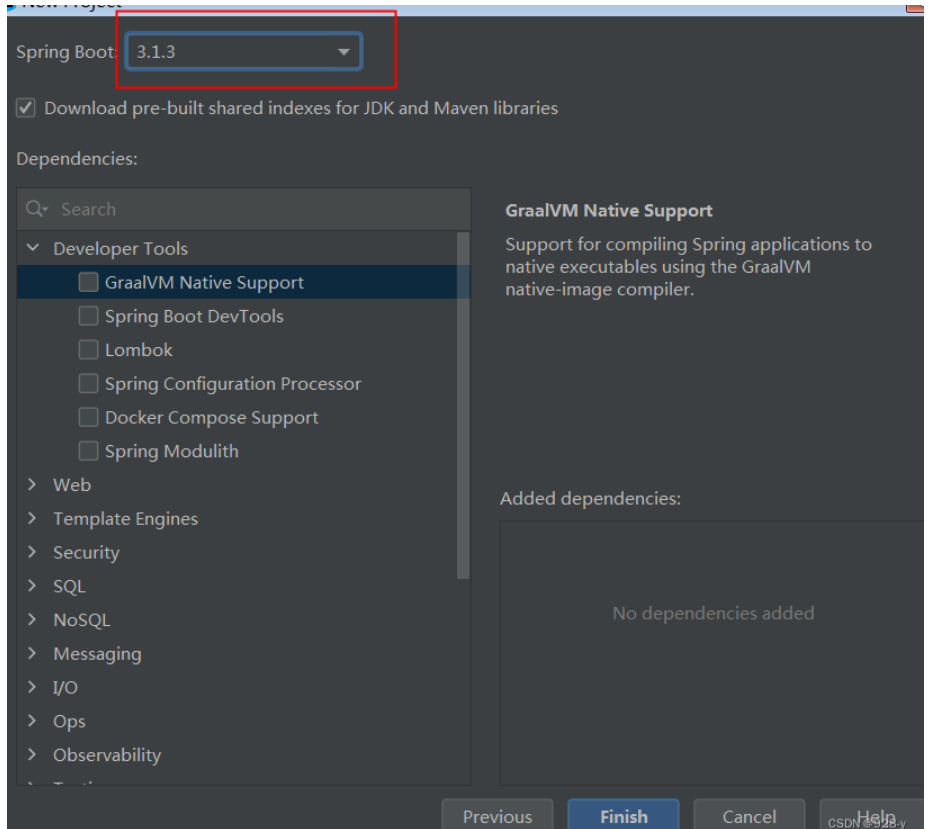Open the Spring Boot version dropdown
This screenshot has width=929, height=829.
(244, 52)
